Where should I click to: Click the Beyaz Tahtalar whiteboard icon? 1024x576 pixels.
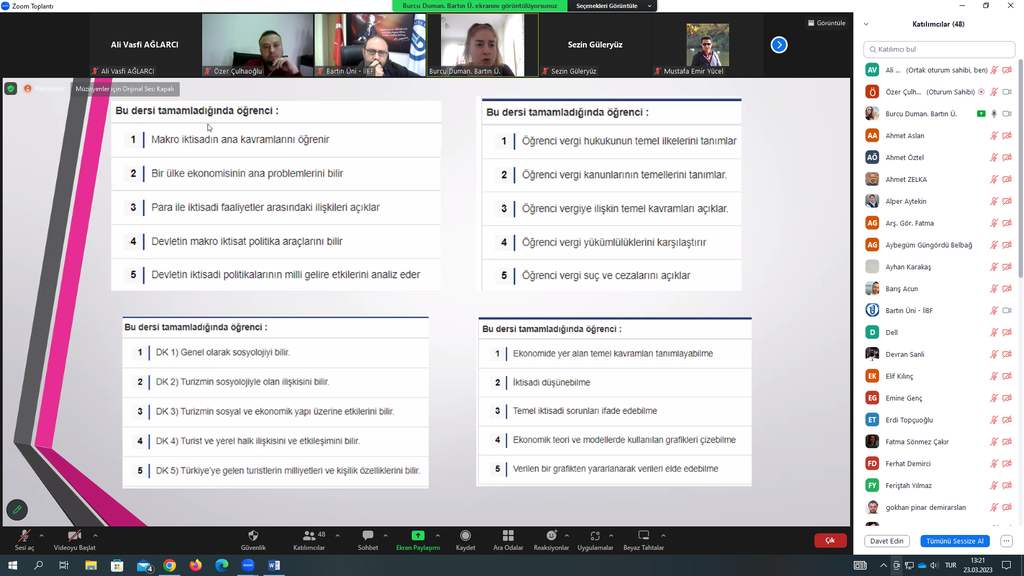[x=643, y=537]
